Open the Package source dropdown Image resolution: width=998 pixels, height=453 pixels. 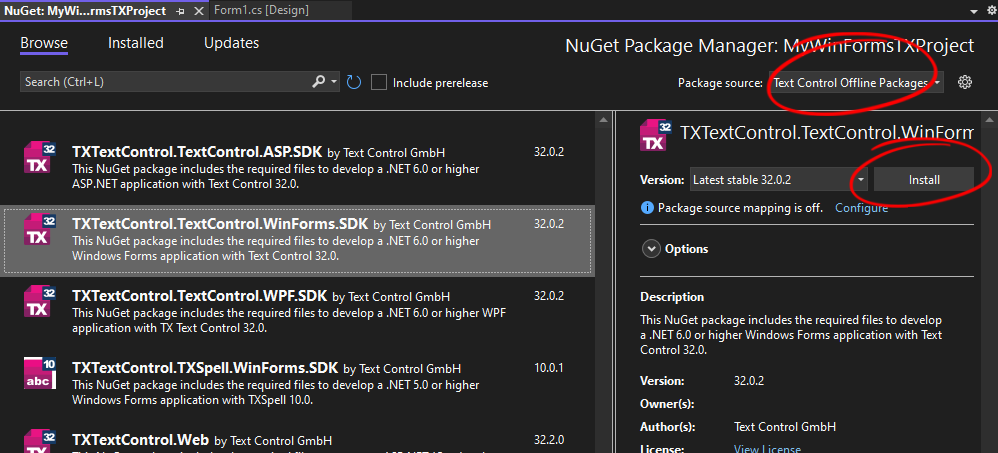coord(855,83)
